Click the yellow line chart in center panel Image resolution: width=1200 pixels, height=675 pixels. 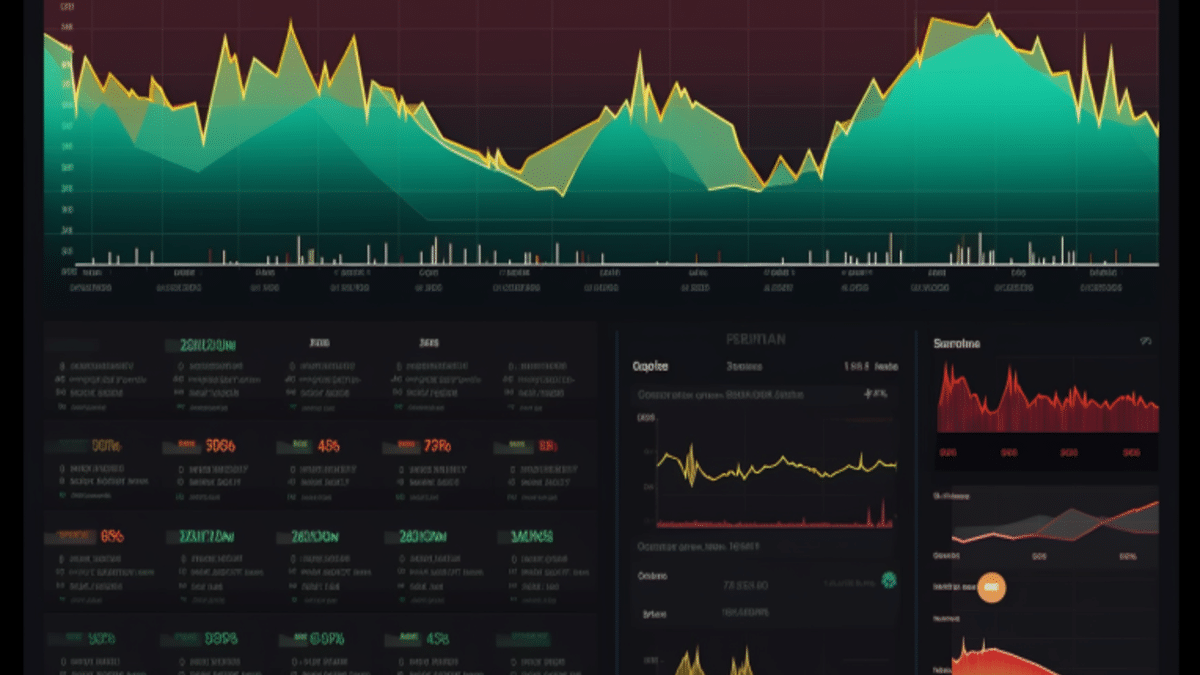click(x=776, y=466)
